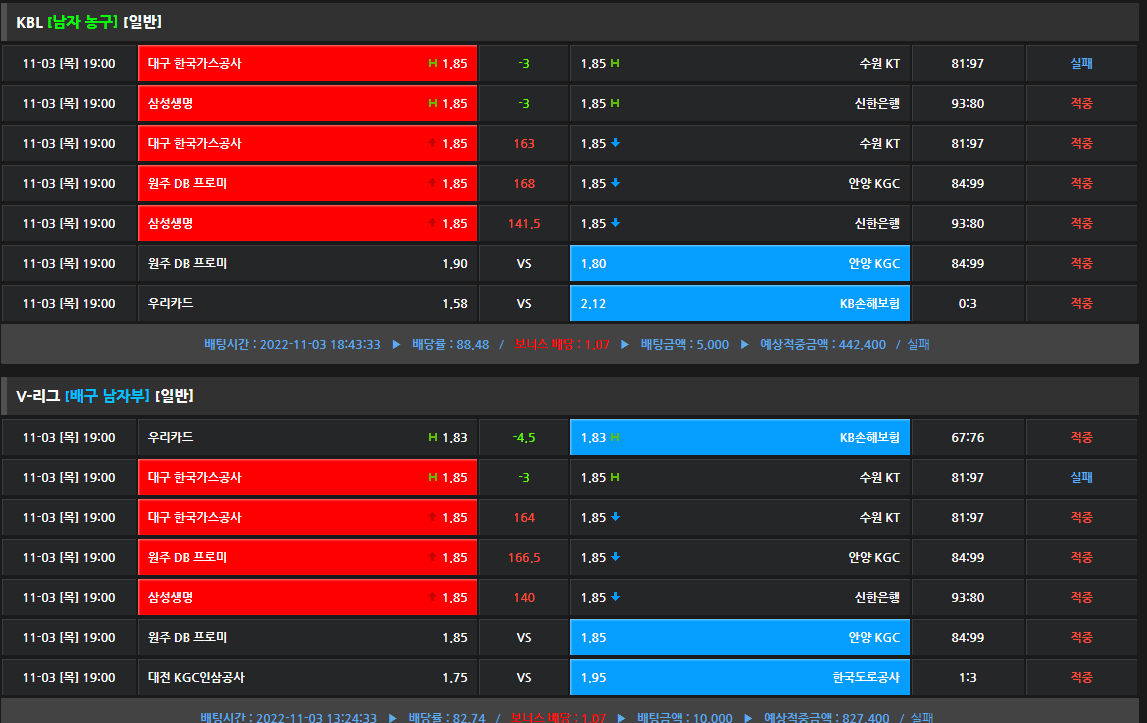Click red up arrow in the 168 over/under row
This screenshot has height=723, width=1147.
point(432,184)
